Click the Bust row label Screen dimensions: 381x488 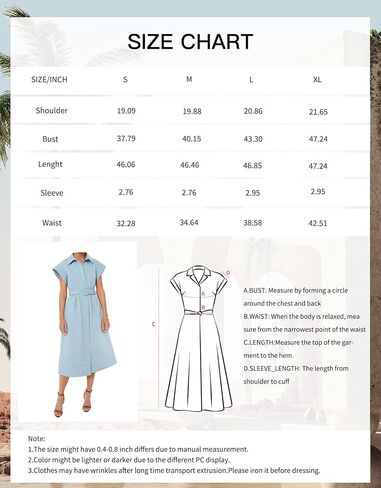point(50,139)
